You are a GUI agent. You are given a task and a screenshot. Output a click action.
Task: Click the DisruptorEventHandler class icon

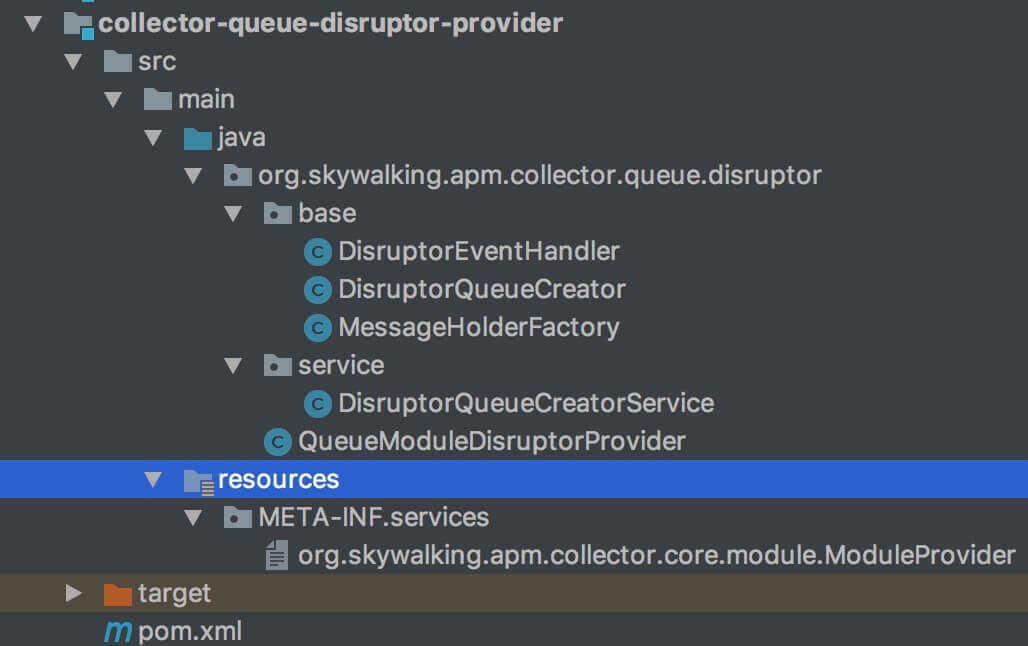pyautogui.click(x=318, y=252)
